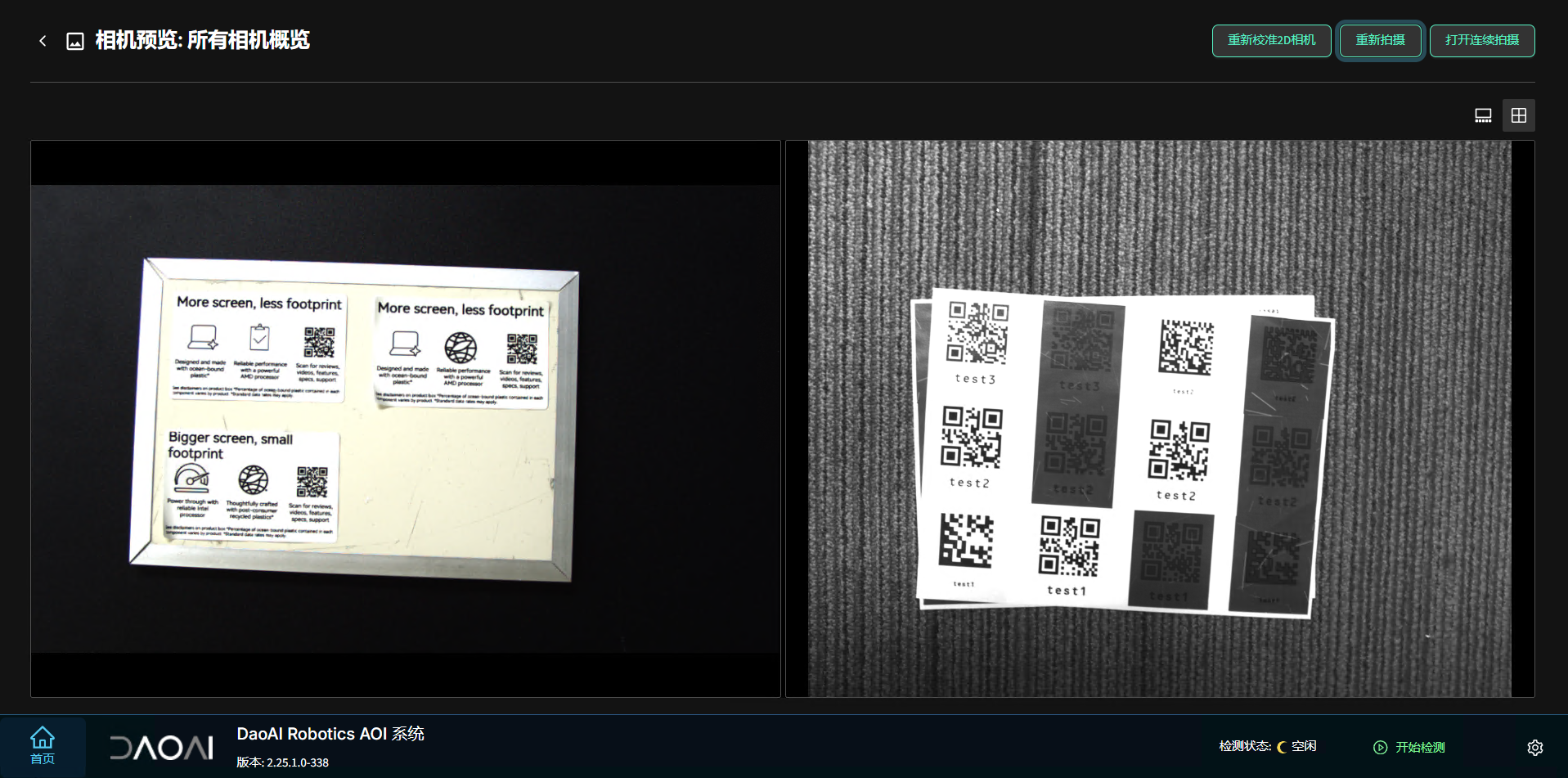The height and width of the screenshot is (778, 1568).
Task: Open the 首页 home icon
Action: tap(43, 745)
